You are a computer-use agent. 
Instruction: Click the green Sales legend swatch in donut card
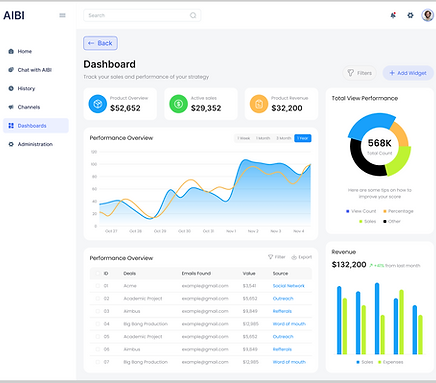coord(361,221)
